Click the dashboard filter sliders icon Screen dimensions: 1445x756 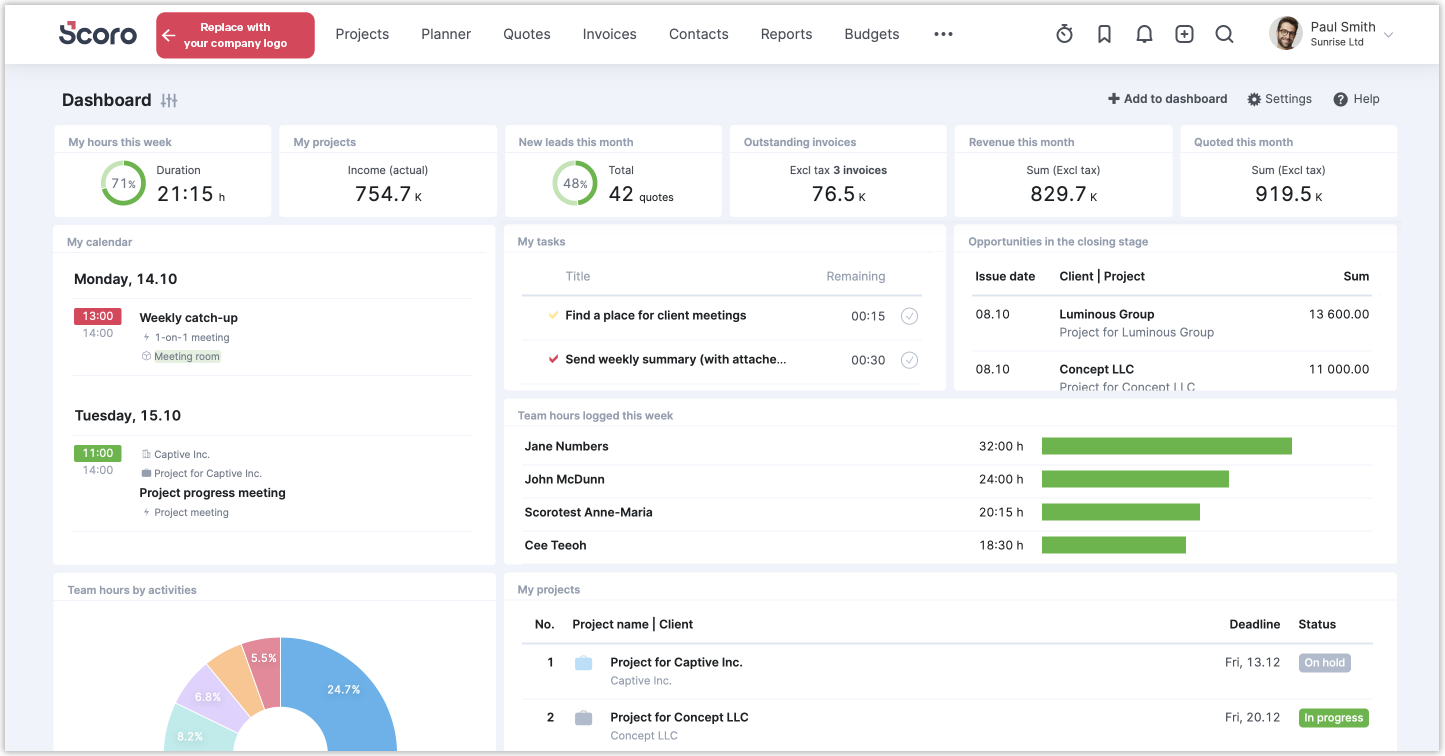tap(169, 100)
